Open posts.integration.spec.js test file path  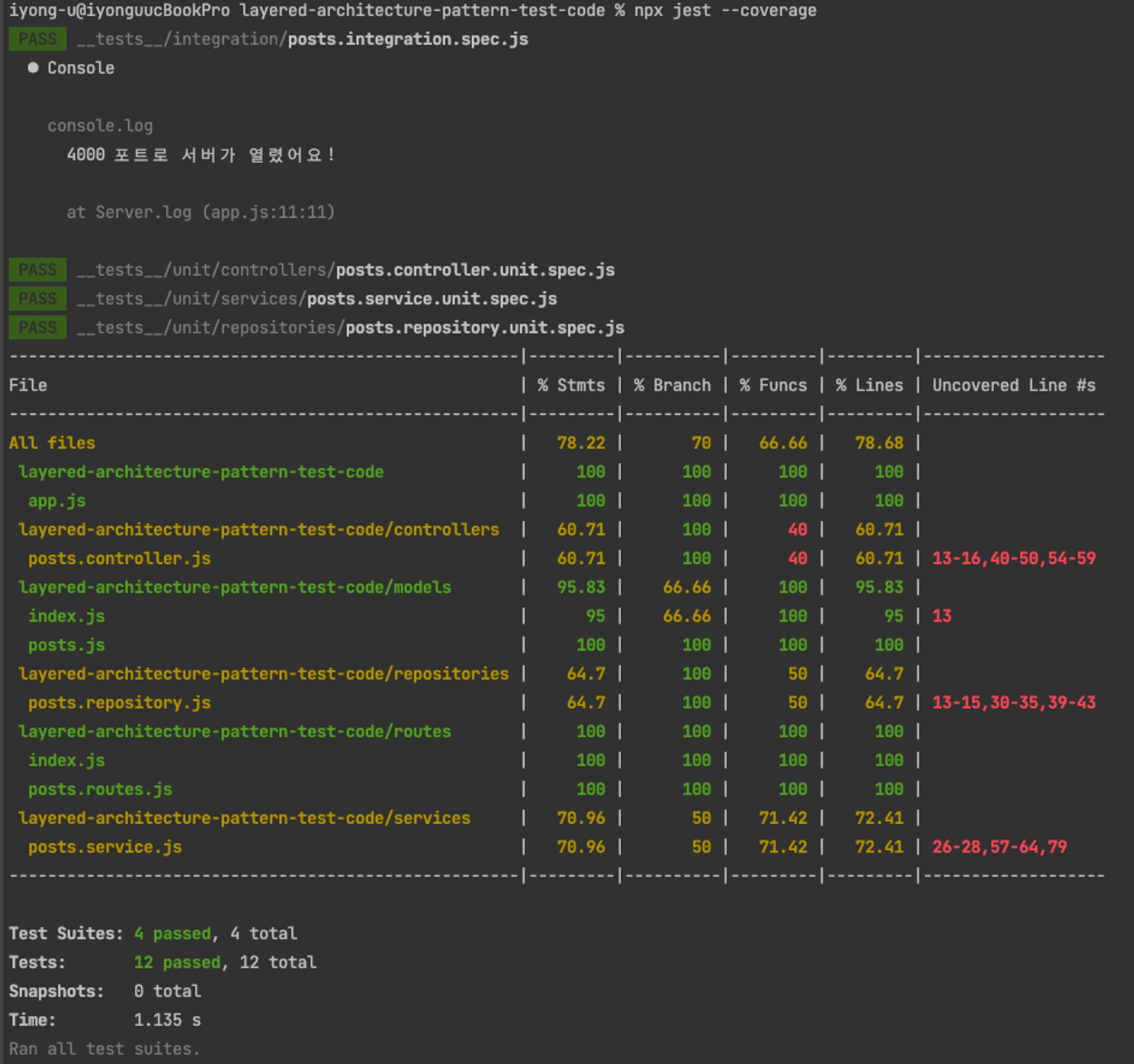pyautogui.click(x=302, y=39)
